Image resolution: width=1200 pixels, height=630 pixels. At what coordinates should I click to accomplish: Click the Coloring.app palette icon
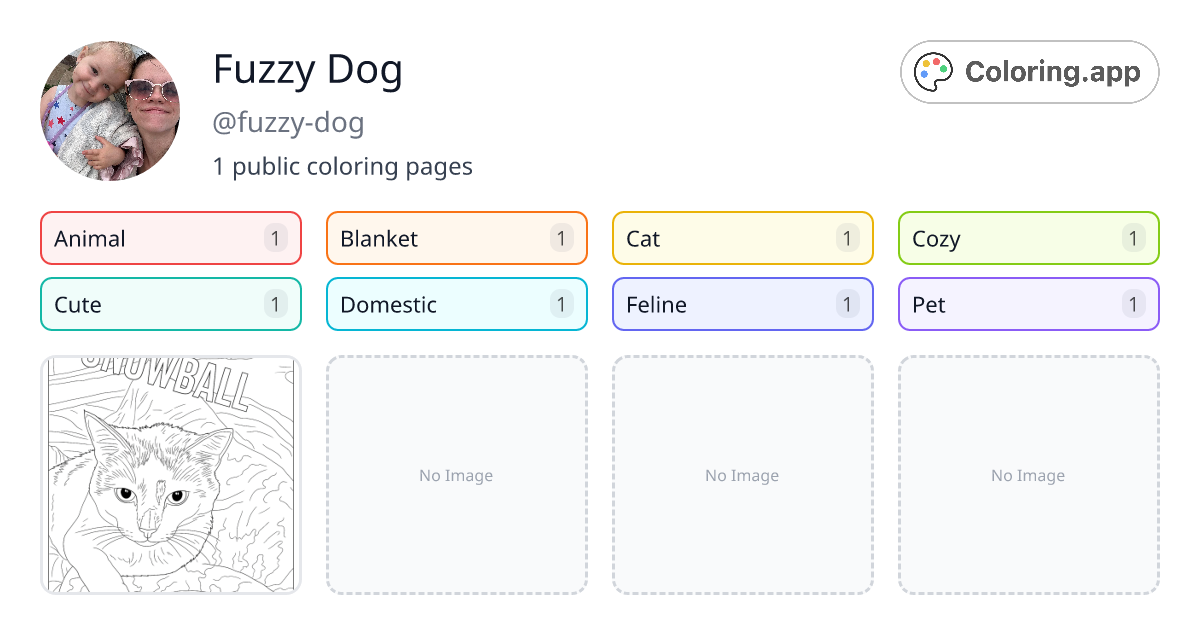coord(934,72)
